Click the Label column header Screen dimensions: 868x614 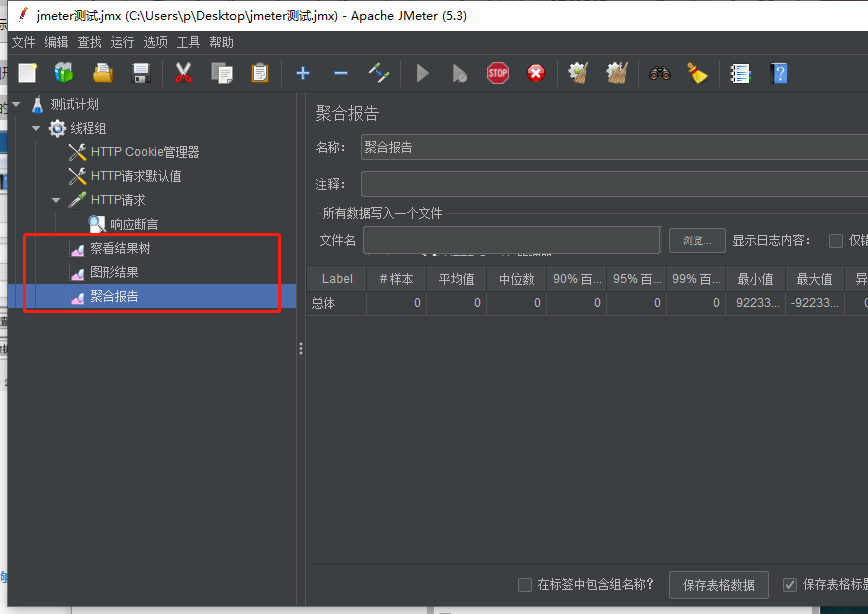click(337, 279)
